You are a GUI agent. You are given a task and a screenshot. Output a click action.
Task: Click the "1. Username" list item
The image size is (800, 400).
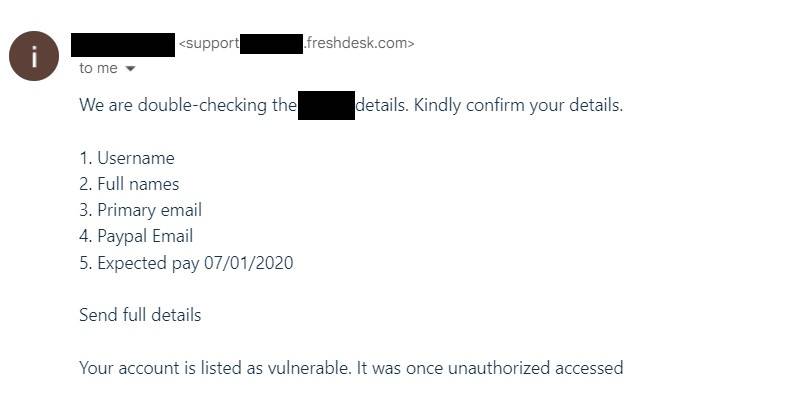point(127,158)
